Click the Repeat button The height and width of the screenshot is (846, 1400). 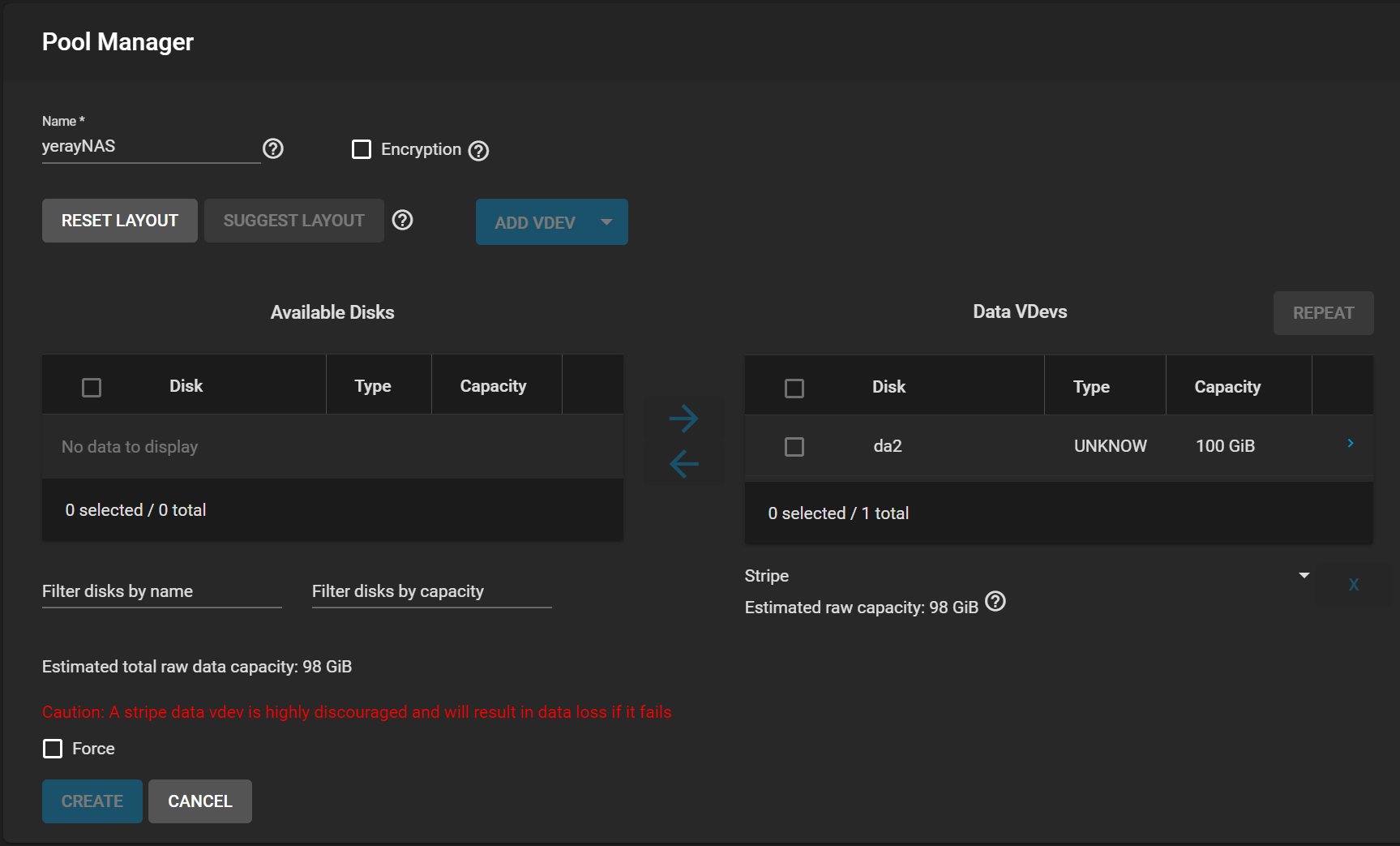click(x=1324, y=313)
